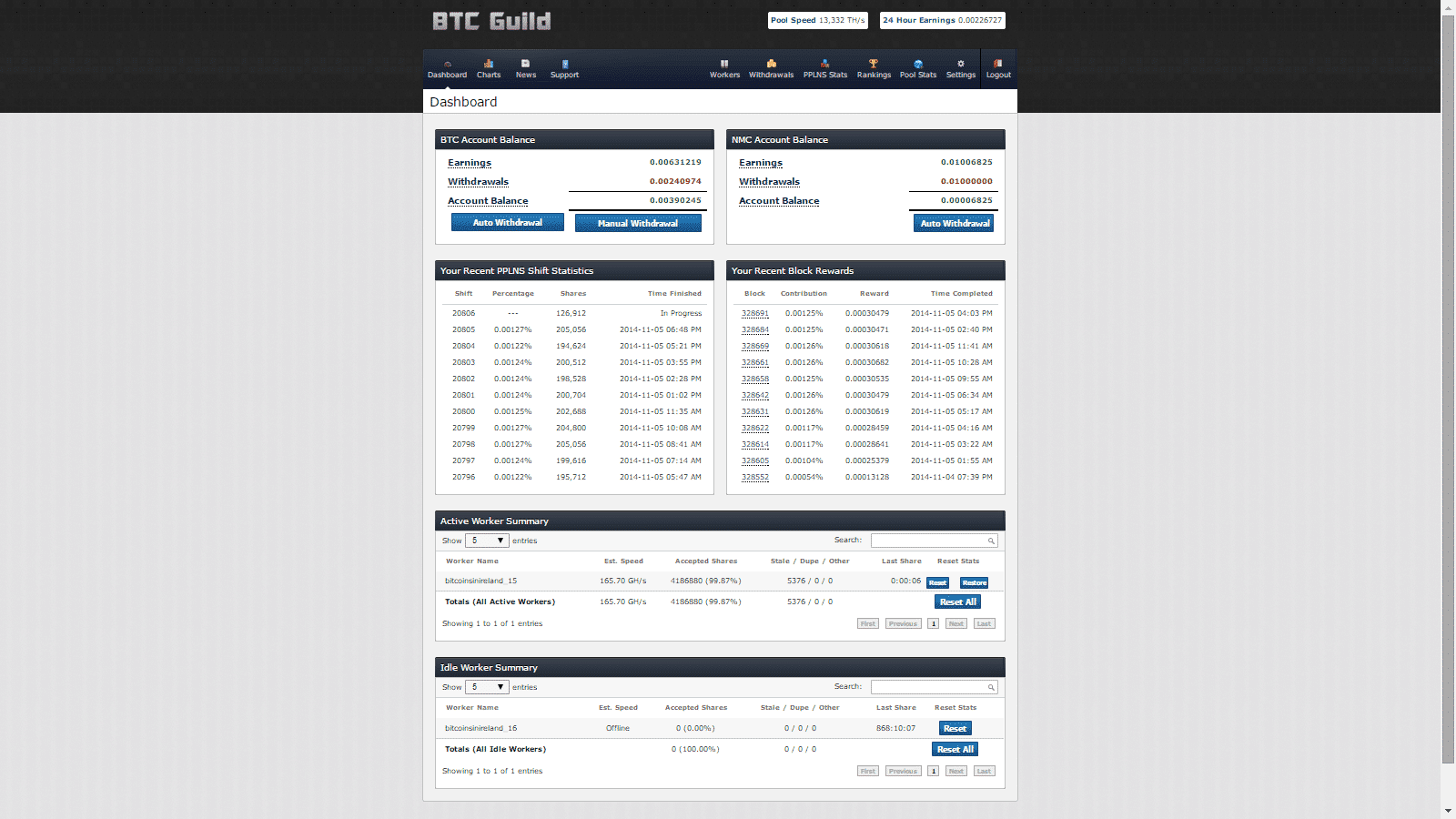
Task: Open BTC Withdrawals link
Action: [x=478, y=182]
